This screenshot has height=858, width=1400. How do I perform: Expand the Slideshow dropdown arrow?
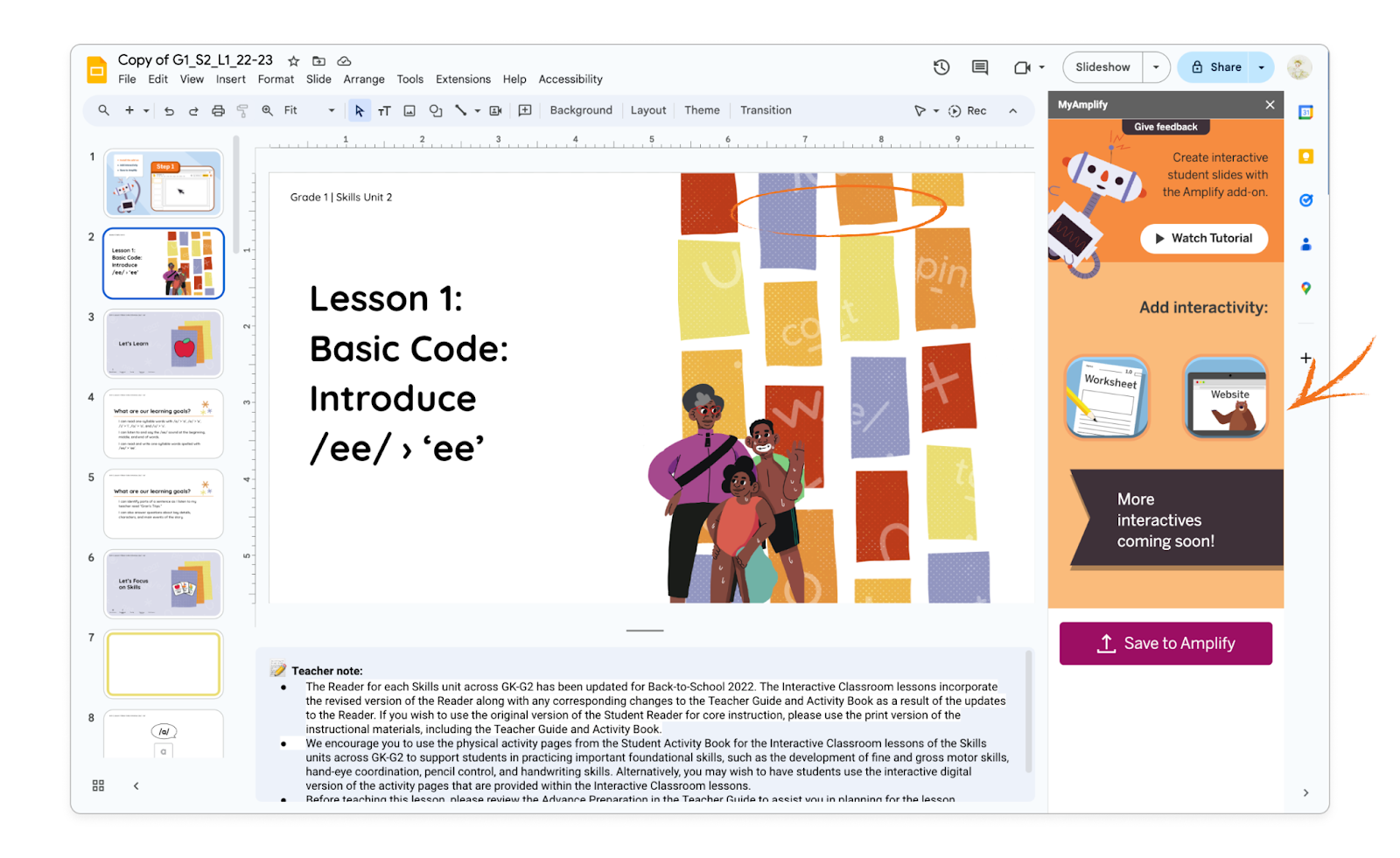point(1156,67)
